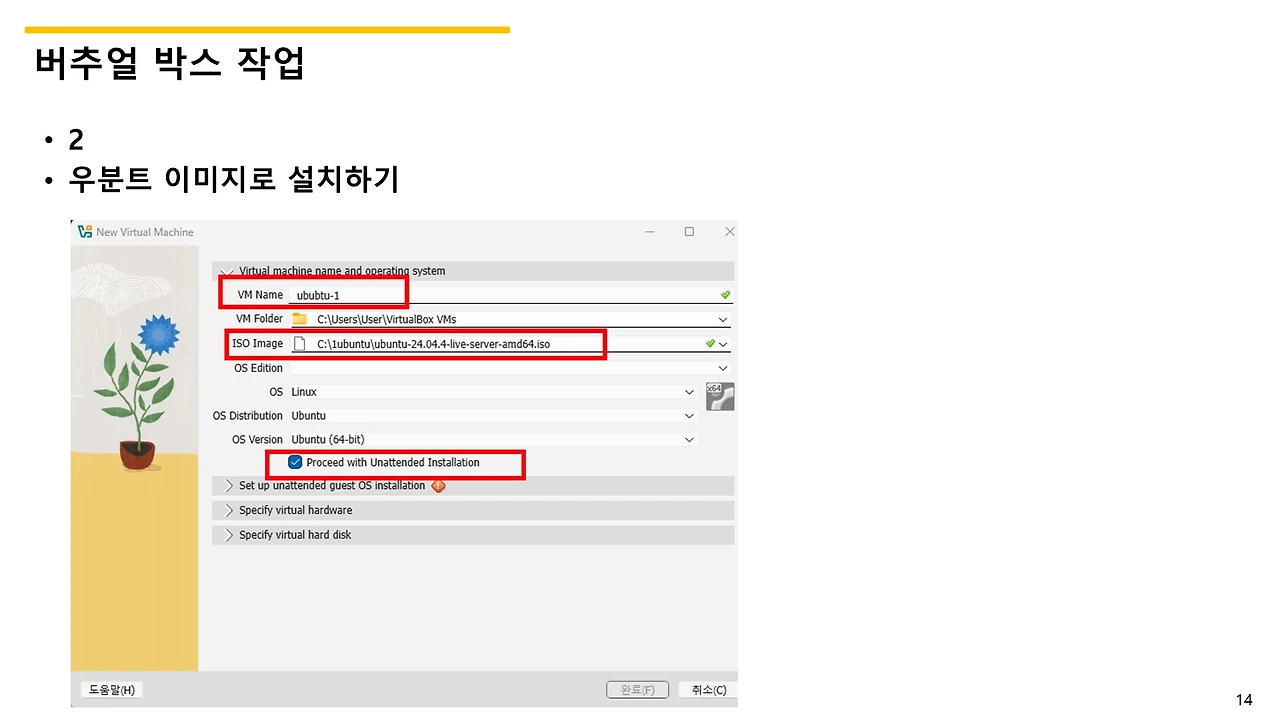Disable Proceed with Unattended Installation
Viewport: 1280px width, 720px height.
pyautogui.click(x=295, y=462)
